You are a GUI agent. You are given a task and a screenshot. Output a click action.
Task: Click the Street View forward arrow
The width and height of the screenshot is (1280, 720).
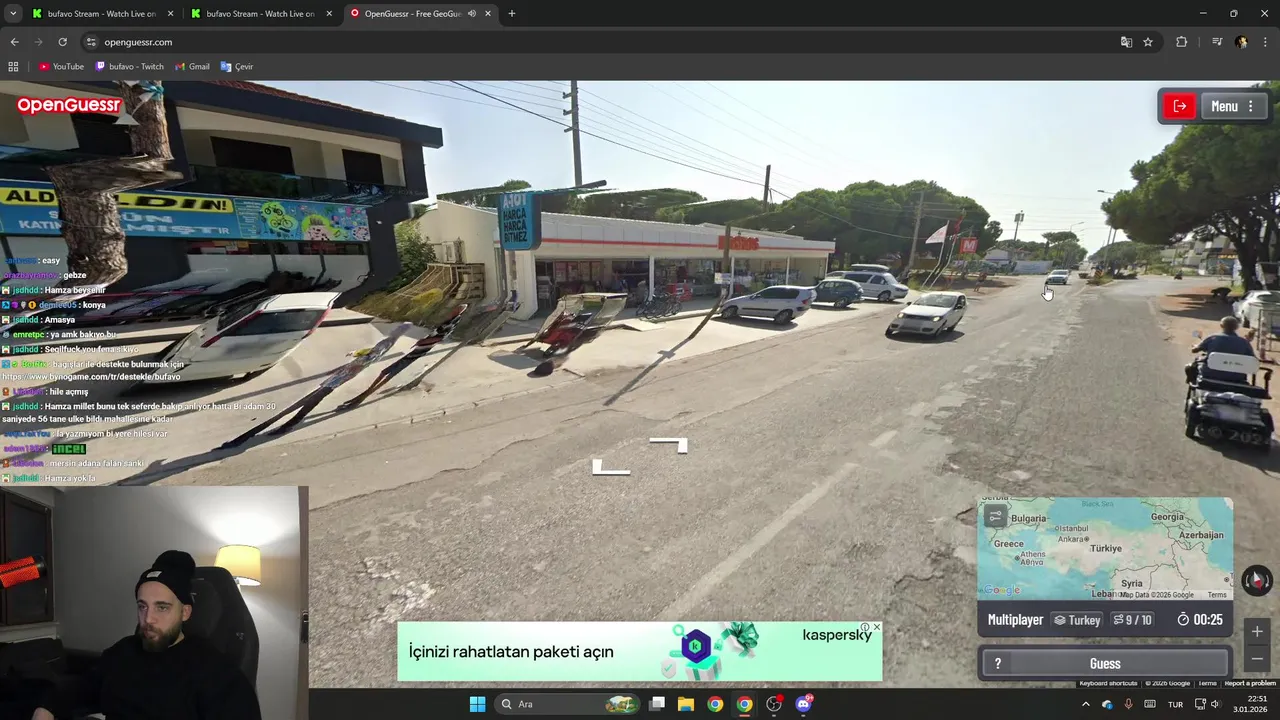(669, 445)
